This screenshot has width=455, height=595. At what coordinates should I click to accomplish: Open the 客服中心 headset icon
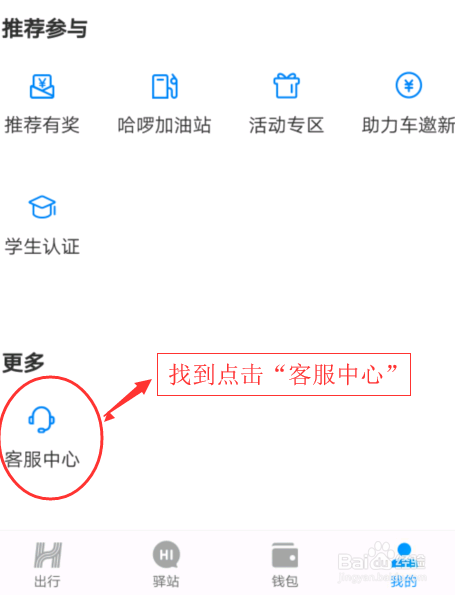tap(42, 420)
